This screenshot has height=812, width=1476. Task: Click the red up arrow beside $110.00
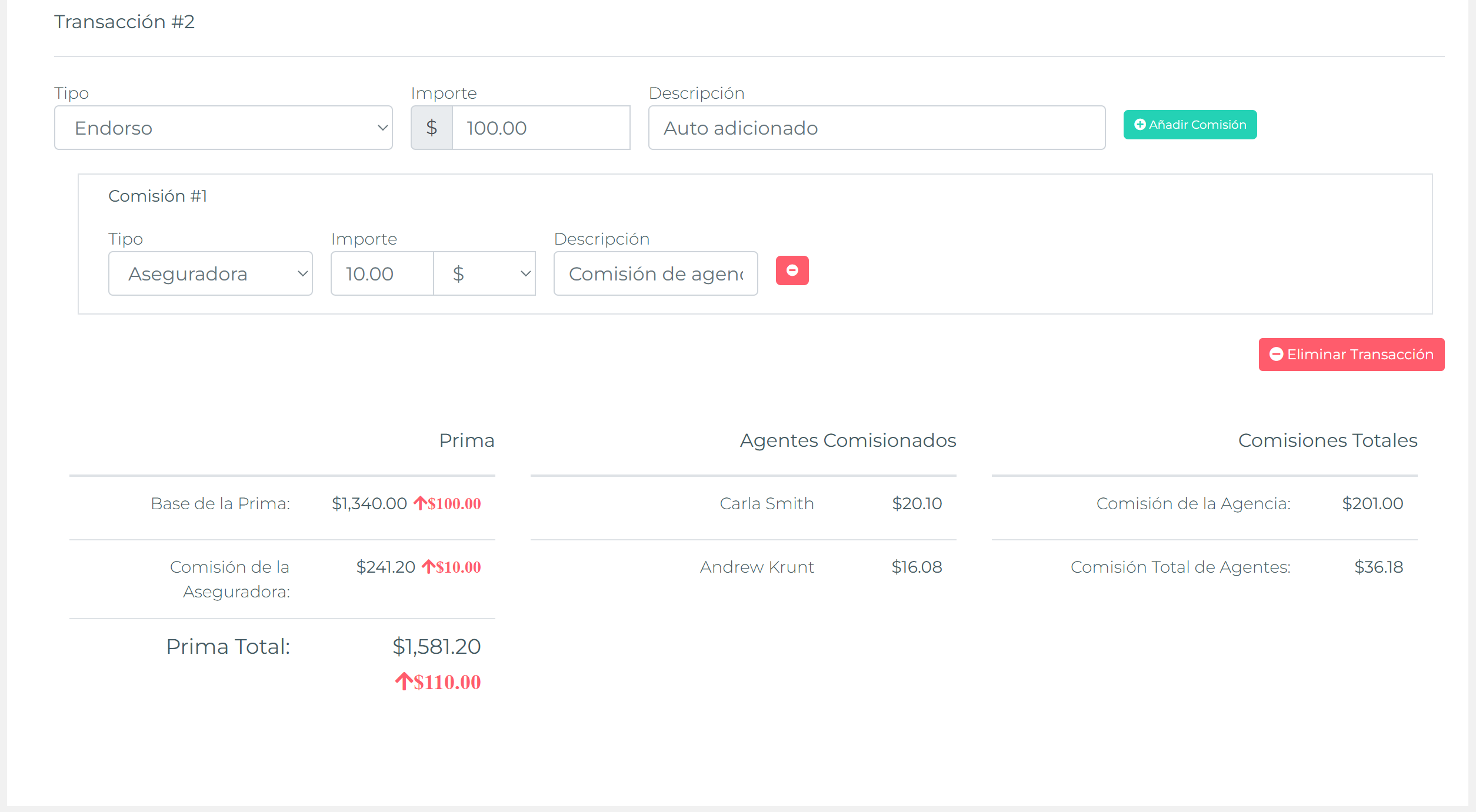[x=404, y=681]
